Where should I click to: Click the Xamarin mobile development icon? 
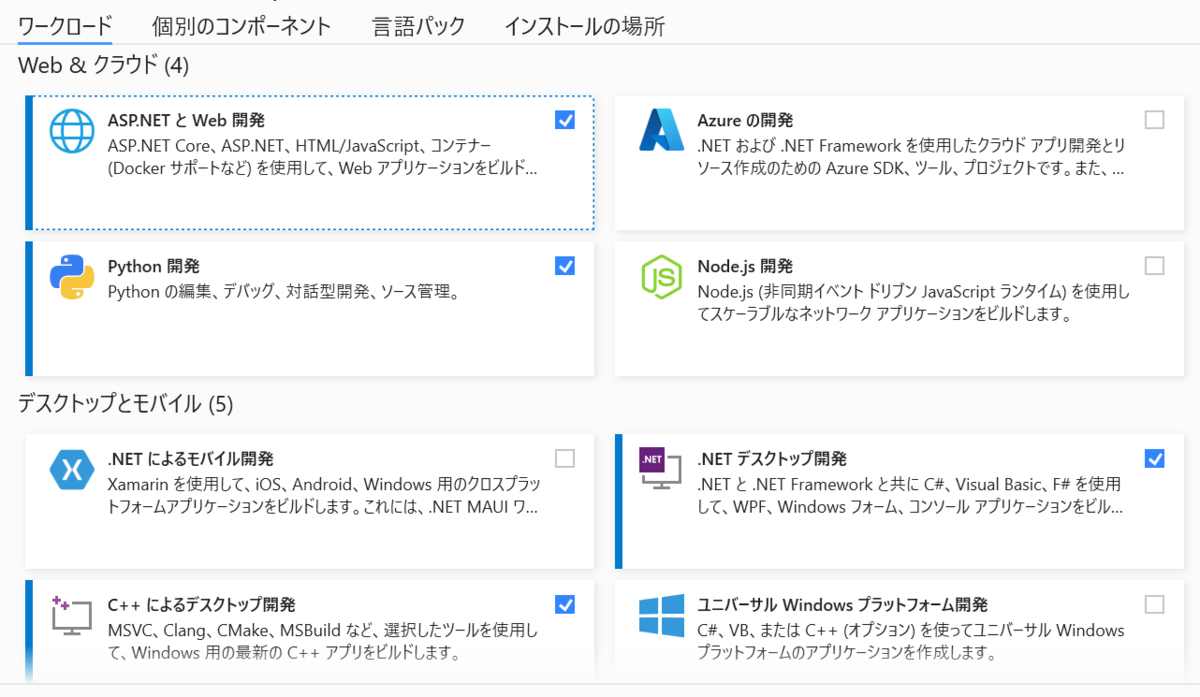tap(71, 470)
